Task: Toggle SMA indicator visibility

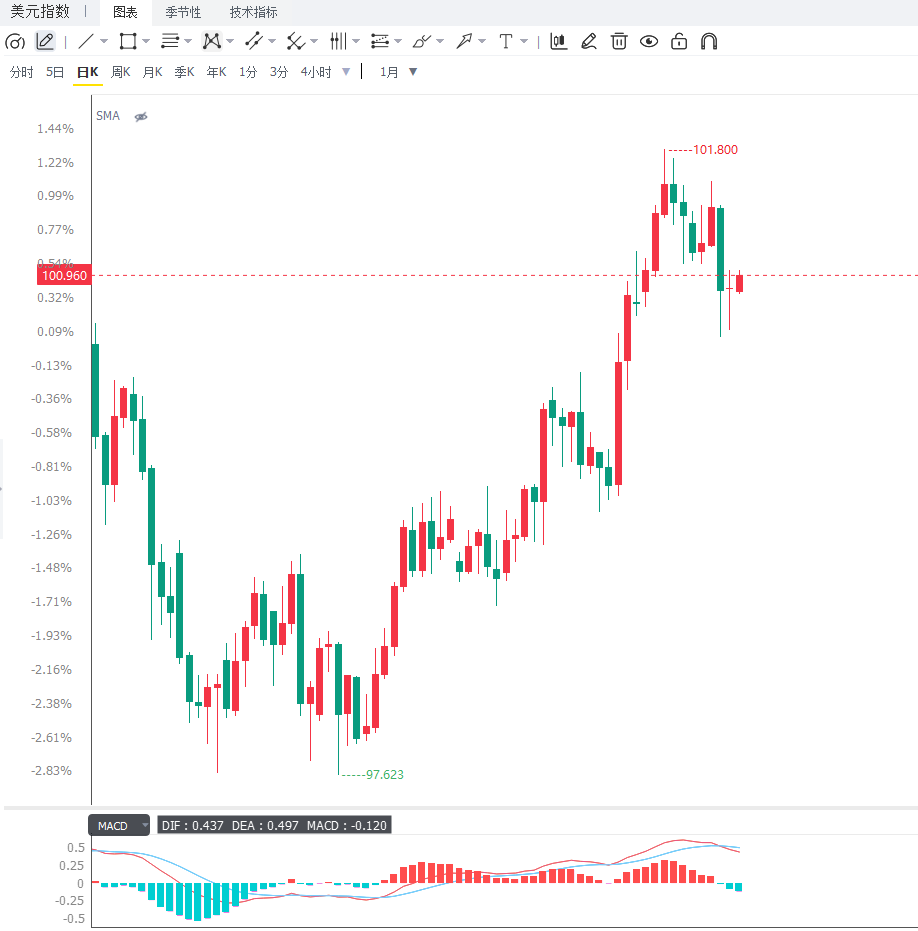Action: (x=141, y=116)
